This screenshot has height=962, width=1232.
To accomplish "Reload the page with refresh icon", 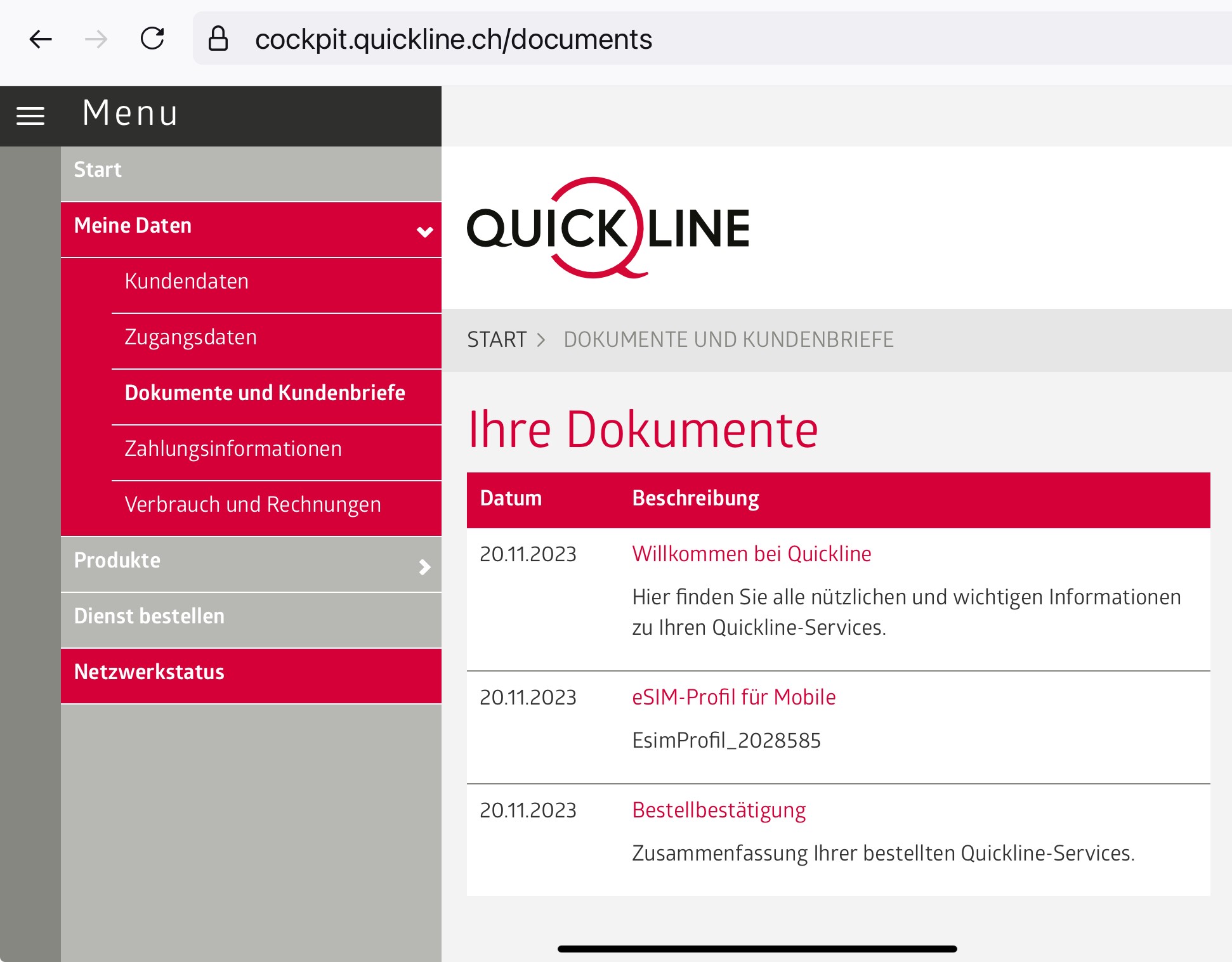I will tap(152, 39).
